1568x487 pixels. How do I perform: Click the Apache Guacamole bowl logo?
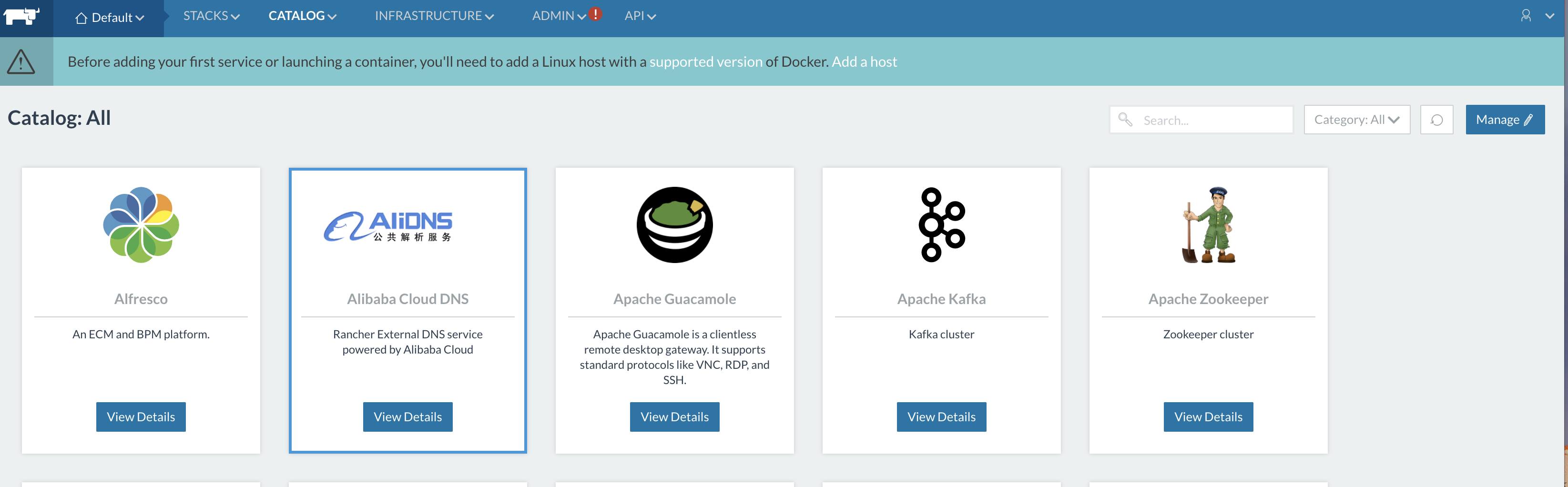pyautogui.click(x=674, y=224)
